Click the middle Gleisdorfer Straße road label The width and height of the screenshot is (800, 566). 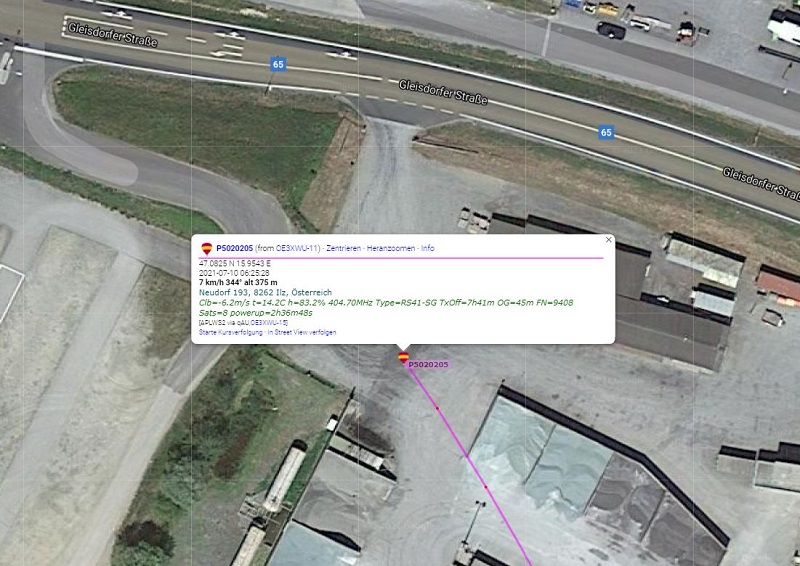coord(443,92)
